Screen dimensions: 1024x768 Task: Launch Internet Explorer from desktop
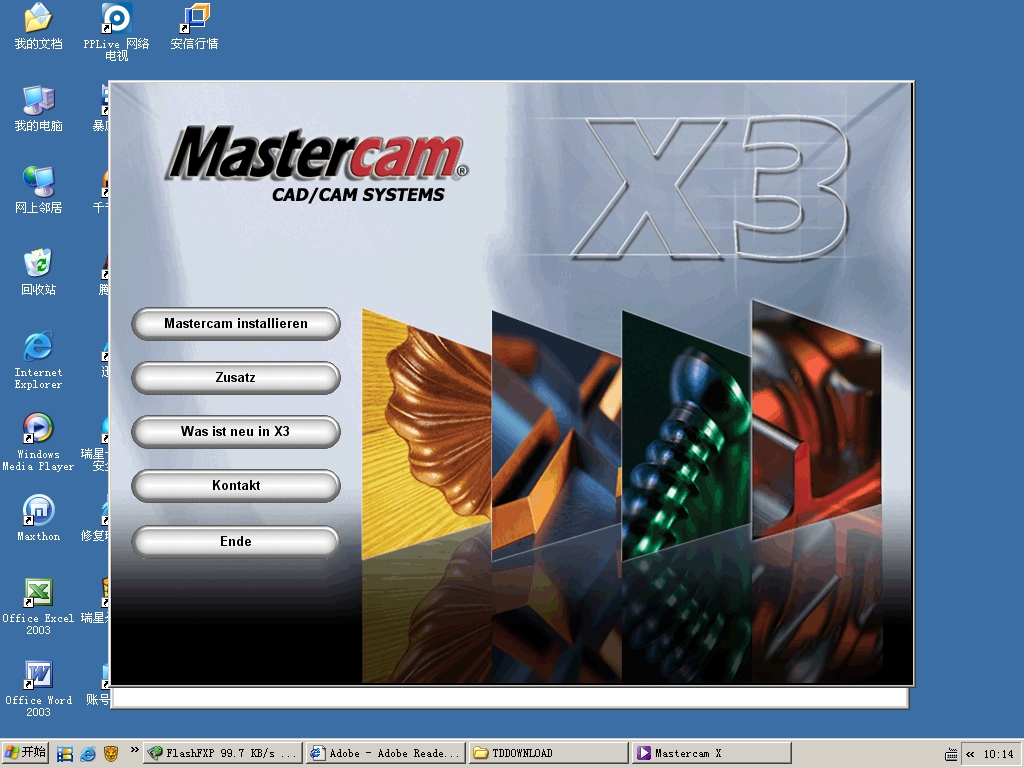click(x=39, y=360)
